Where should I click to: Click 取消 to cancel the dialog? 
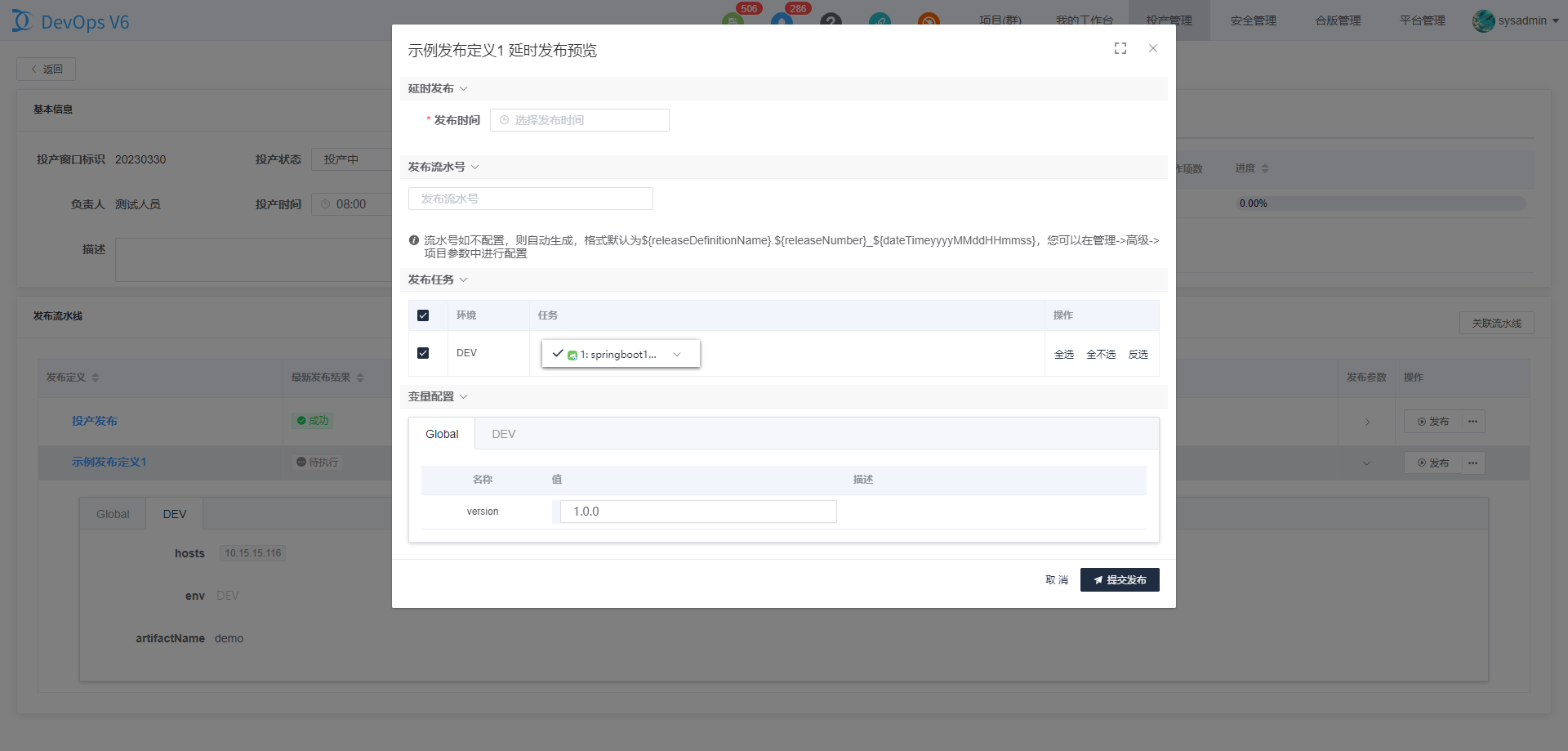[x=1056, y=579]
